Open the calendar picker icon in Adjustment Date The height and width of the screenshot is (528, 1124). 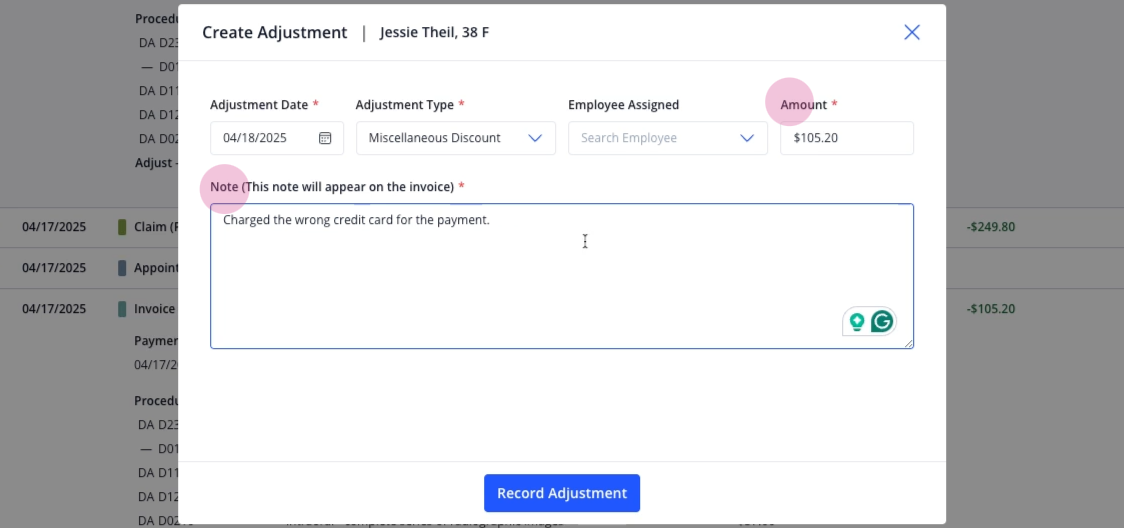click(x=325, y=138)
